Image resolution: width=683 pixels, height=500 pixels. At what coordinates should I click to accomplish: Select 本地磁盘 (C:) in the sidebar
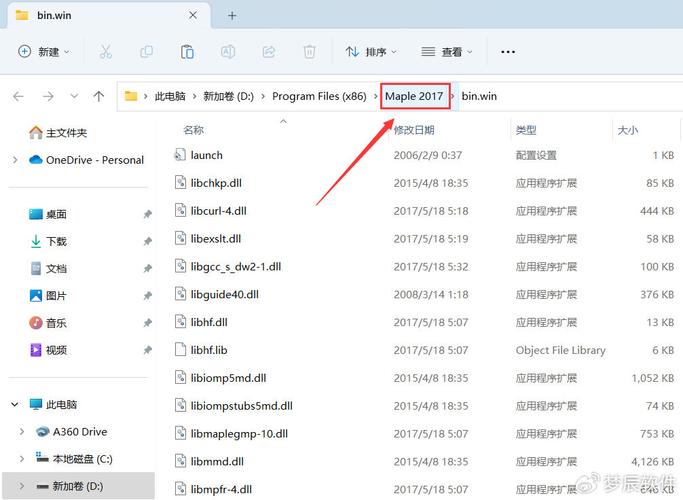[74, 459]
